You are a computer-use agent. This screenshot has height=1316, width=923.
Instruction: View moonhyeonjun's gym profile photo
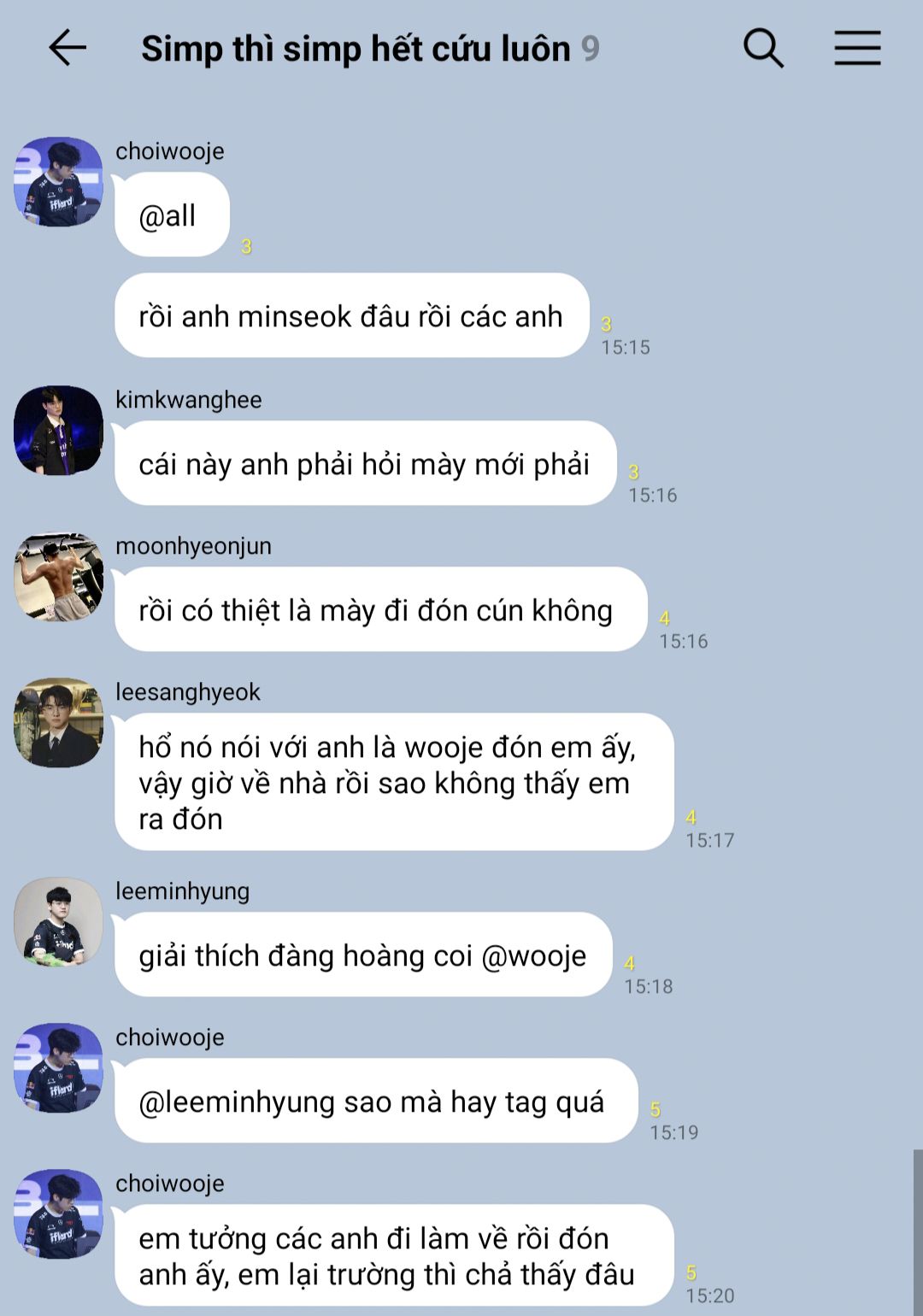tap(58, 577)
